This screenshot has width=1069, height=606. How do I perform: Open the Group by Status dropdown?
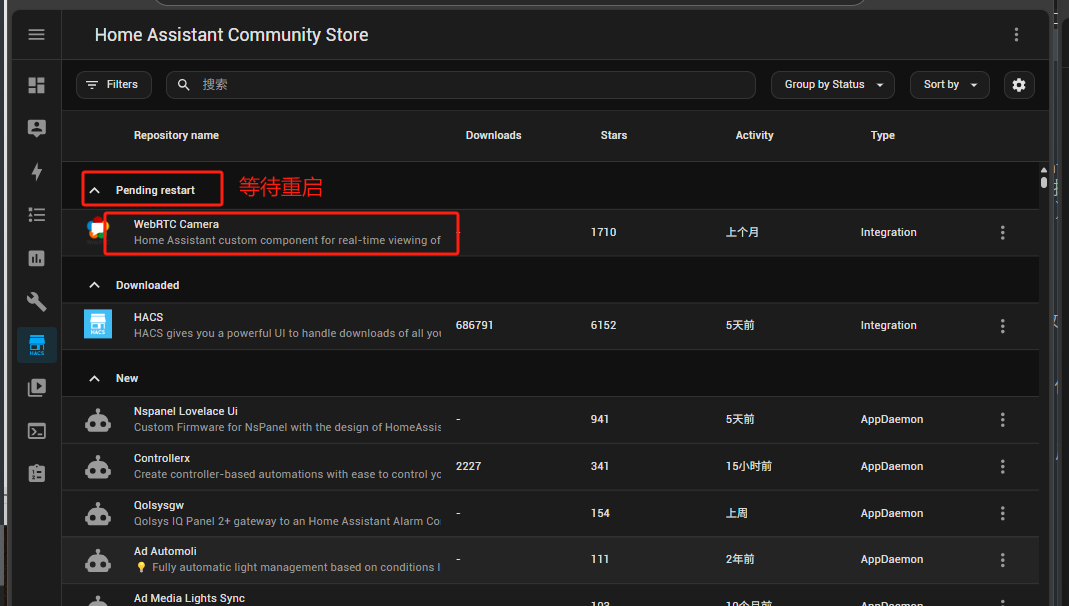point(832,85)
